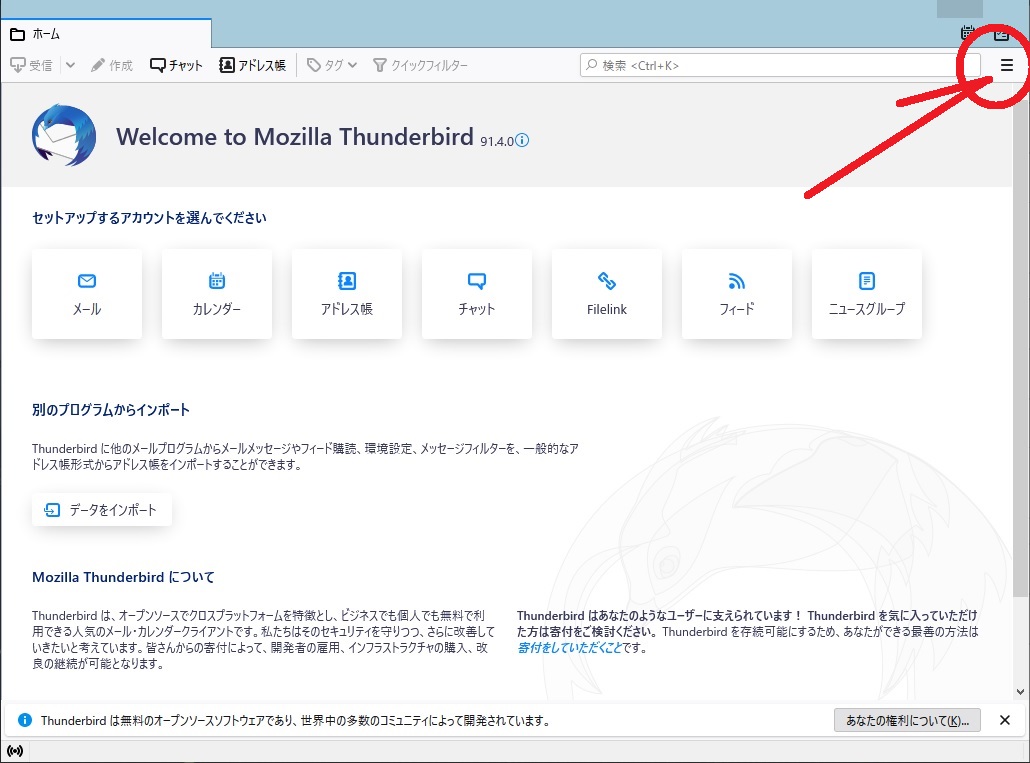The height and width of the screenshot is (763, 1030).
Task: Click the version info icon beside 91.4.0
Action: click(x=522, y=141)
